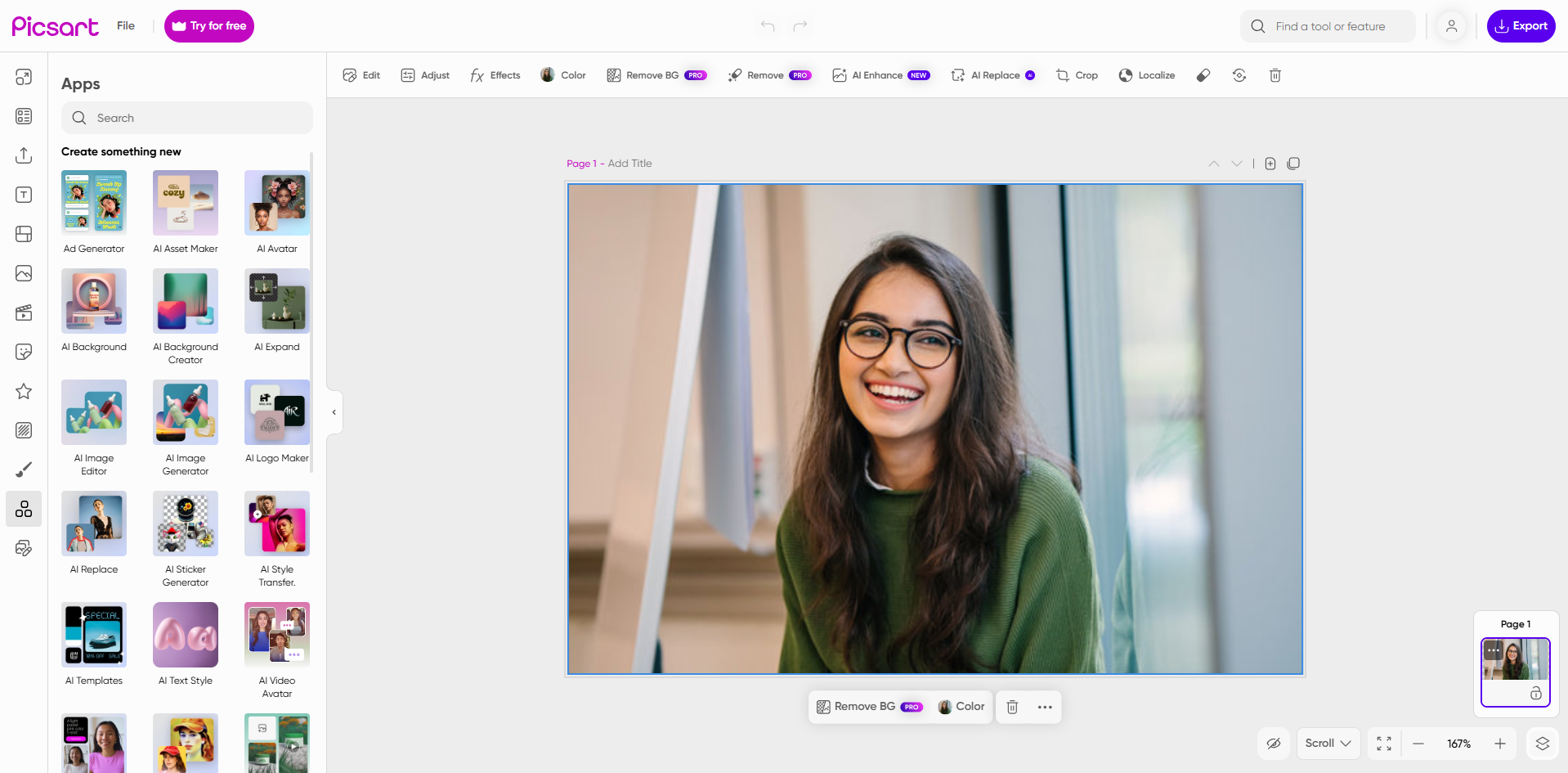Open the Photos panel in the left sidebar
Viewport: 1568px width, 773px height.
click(x=23, y=273)
